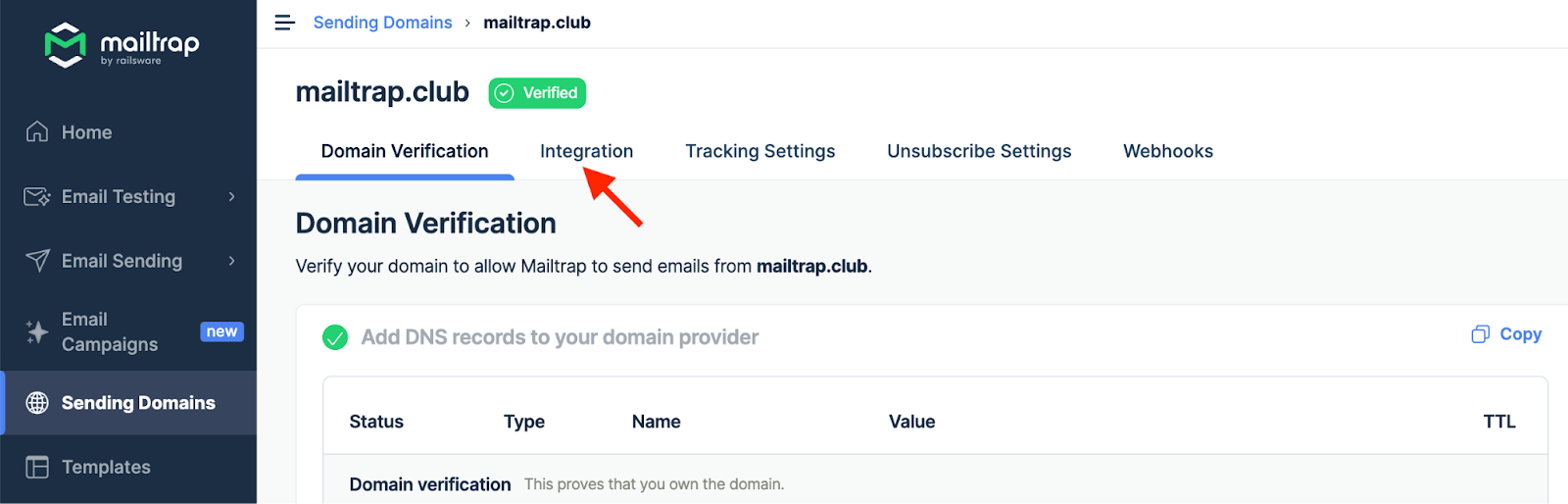Viewport: 1568px width, 504px height.
Task: Click the green Verified status badge
Action: click(537, 93)
